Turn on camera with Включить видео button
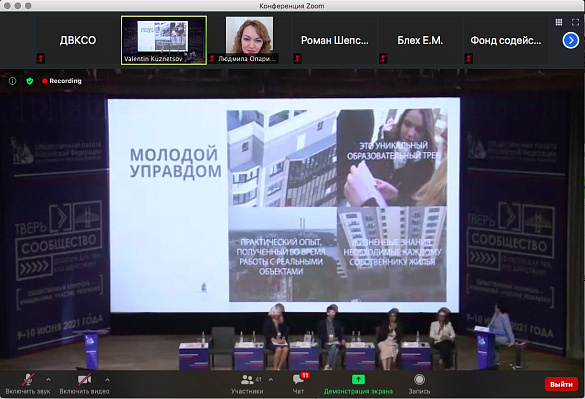 pyautogui.click(x=84, y=384)
